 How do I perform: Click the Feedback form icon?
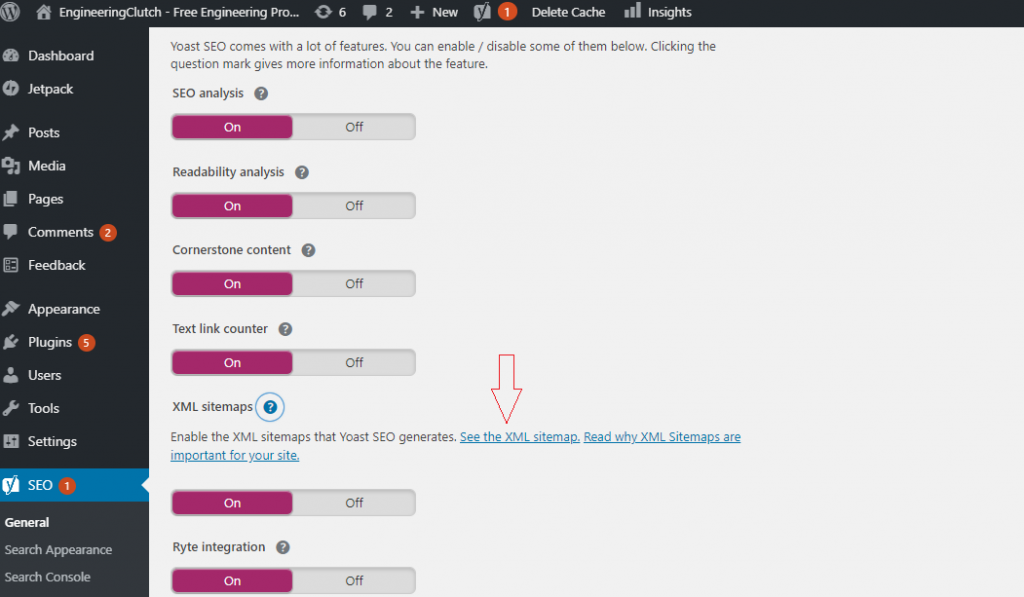(x=10, y=265)
